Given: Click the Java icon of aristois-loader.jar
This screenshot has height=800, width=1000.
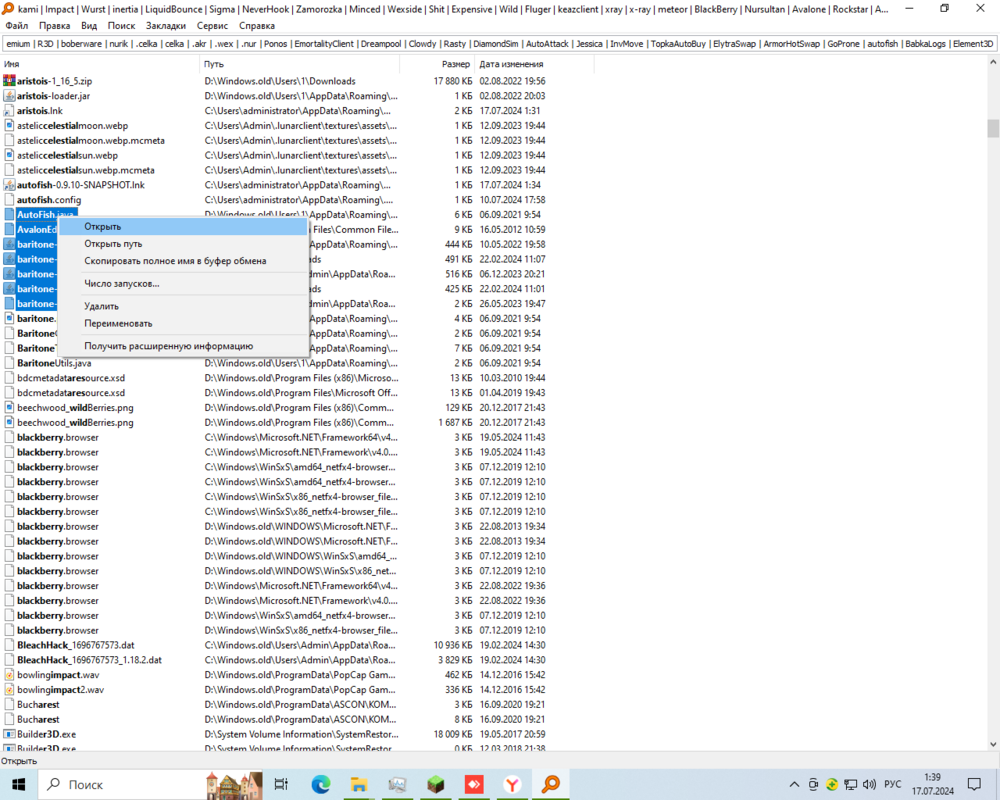Looking at the screenshot, I should [x=9, y=96].
